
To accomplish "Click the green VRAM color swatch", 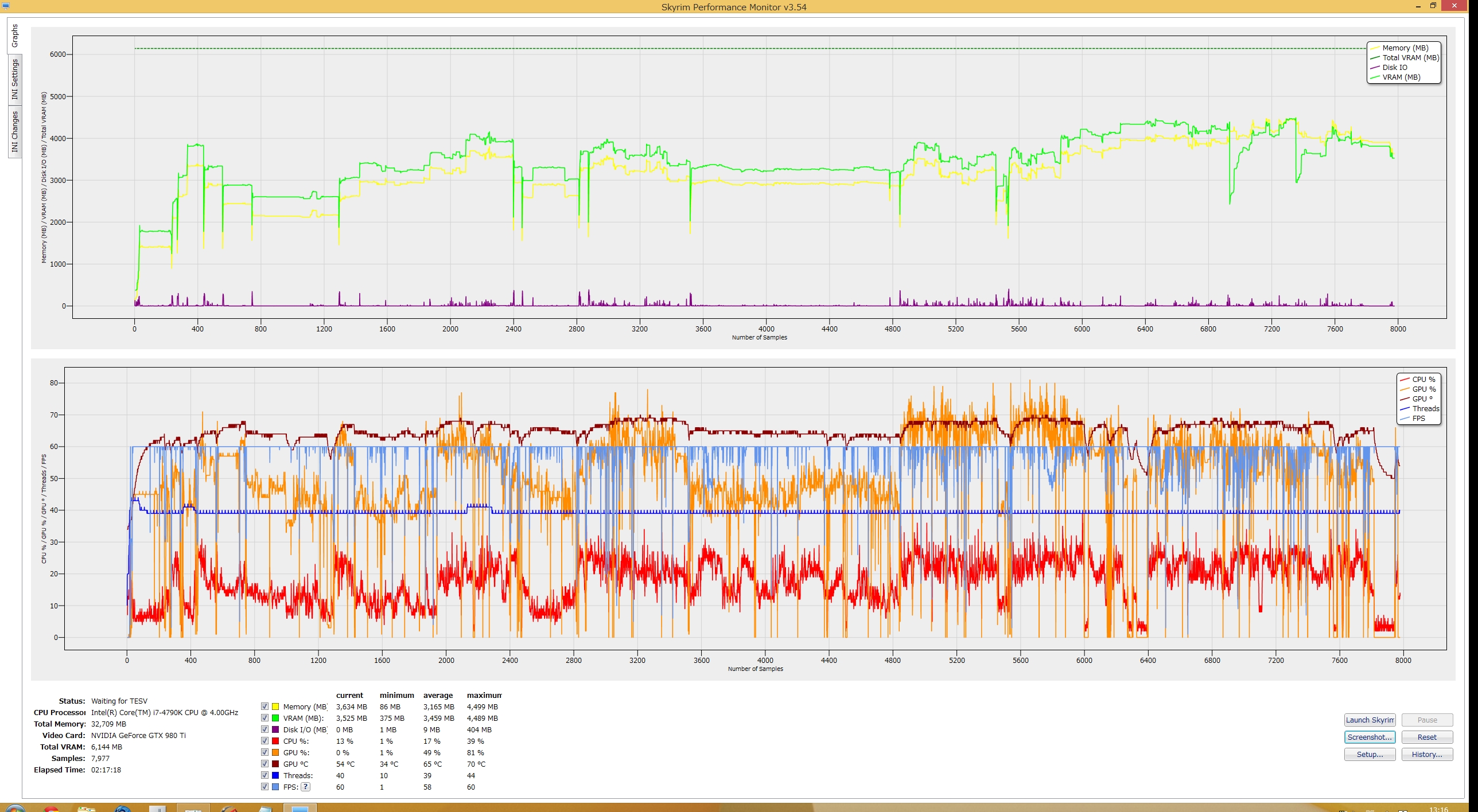I will click(x=275, y=718).
